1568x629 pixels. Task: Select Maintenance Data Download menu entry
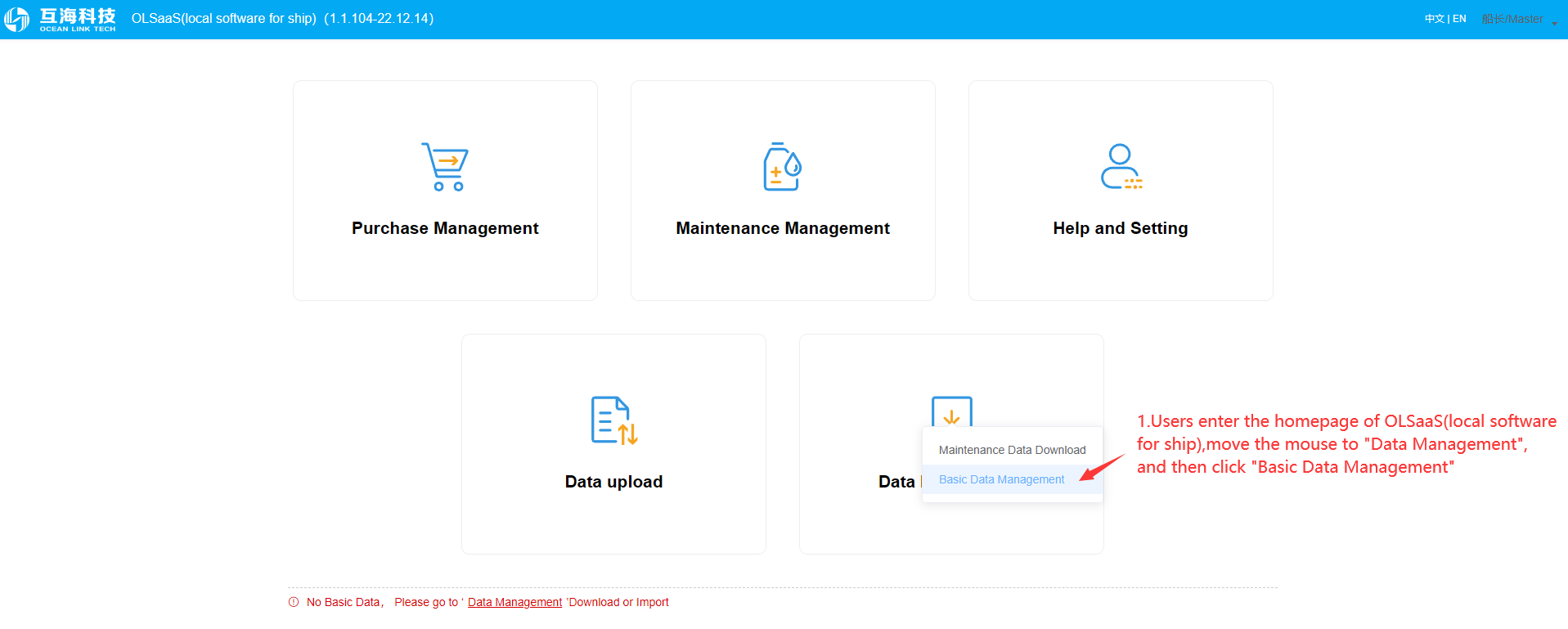tap(1013, 450)
